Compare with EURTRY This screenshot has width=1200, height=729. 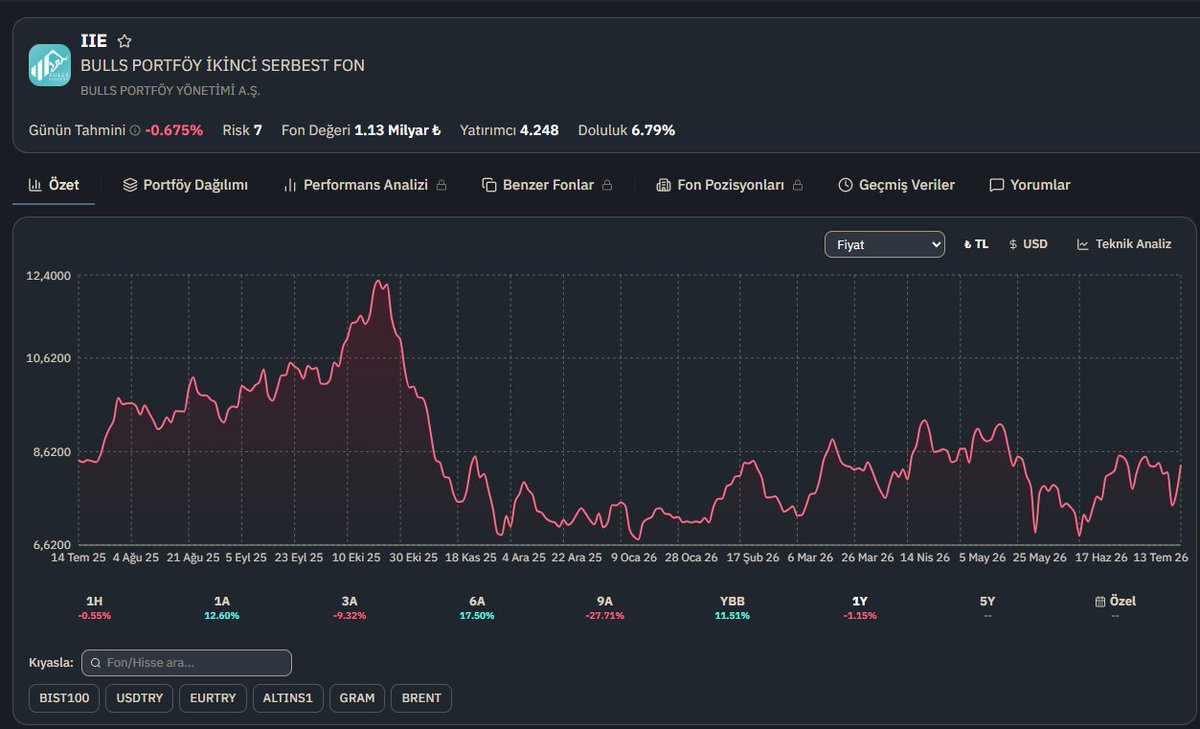point(213,698)
